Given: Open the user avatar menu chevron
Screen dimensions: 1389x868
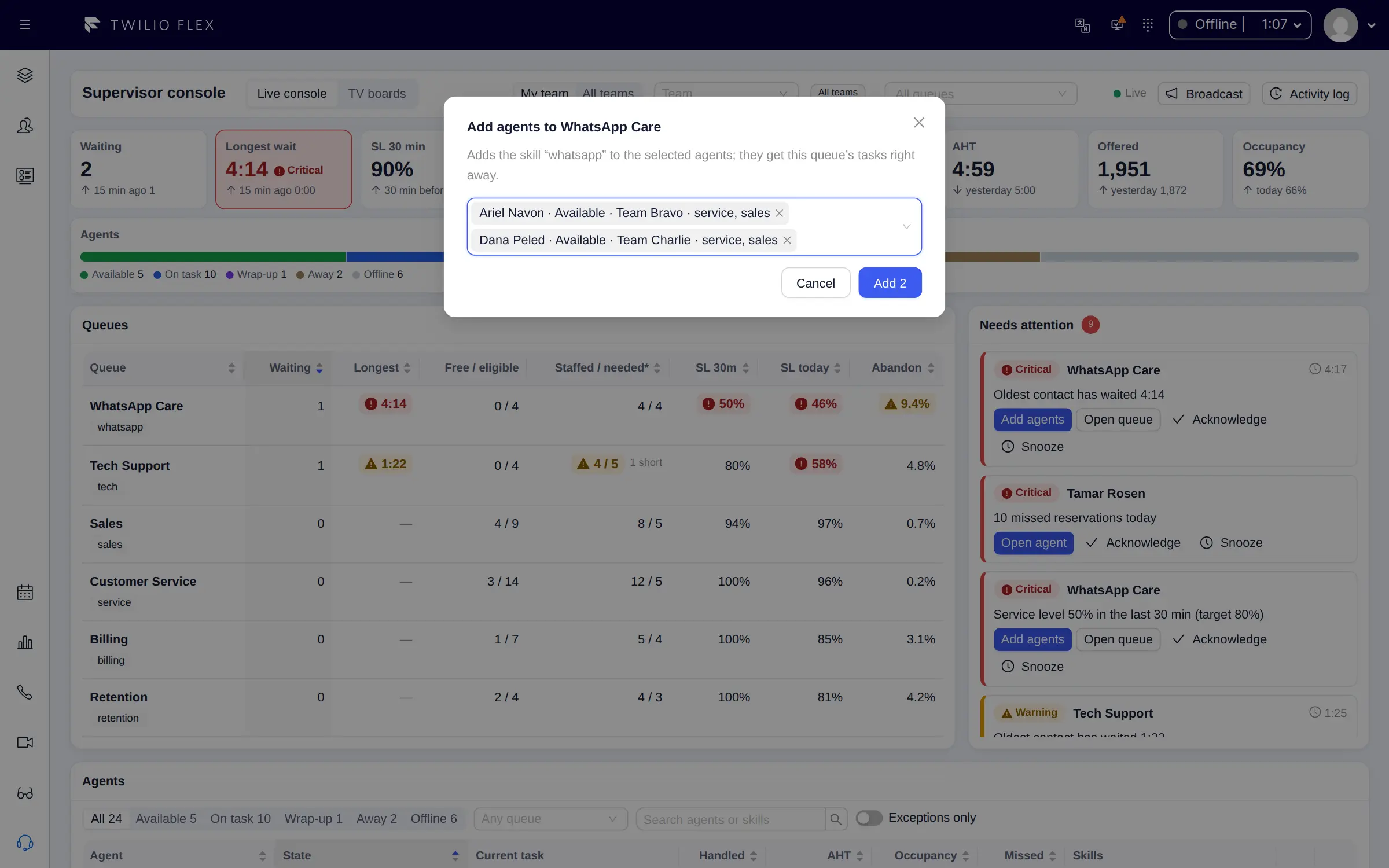Looking at the screenshot, I should coord(1371,25).
